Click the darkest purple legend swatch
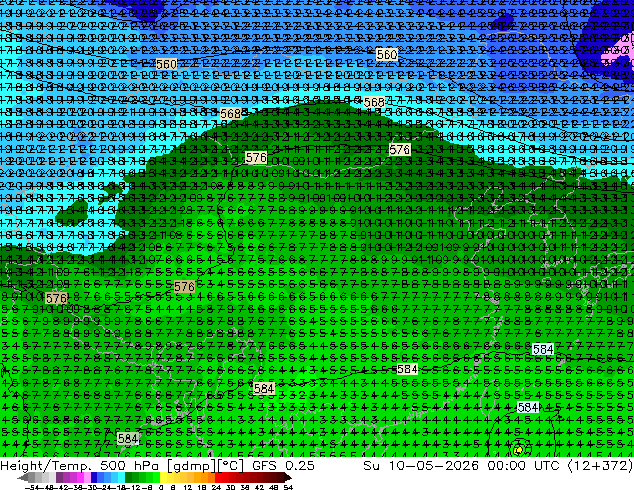Image resolution: width=634 pixels, height=490 pixels. pos(59,477)
